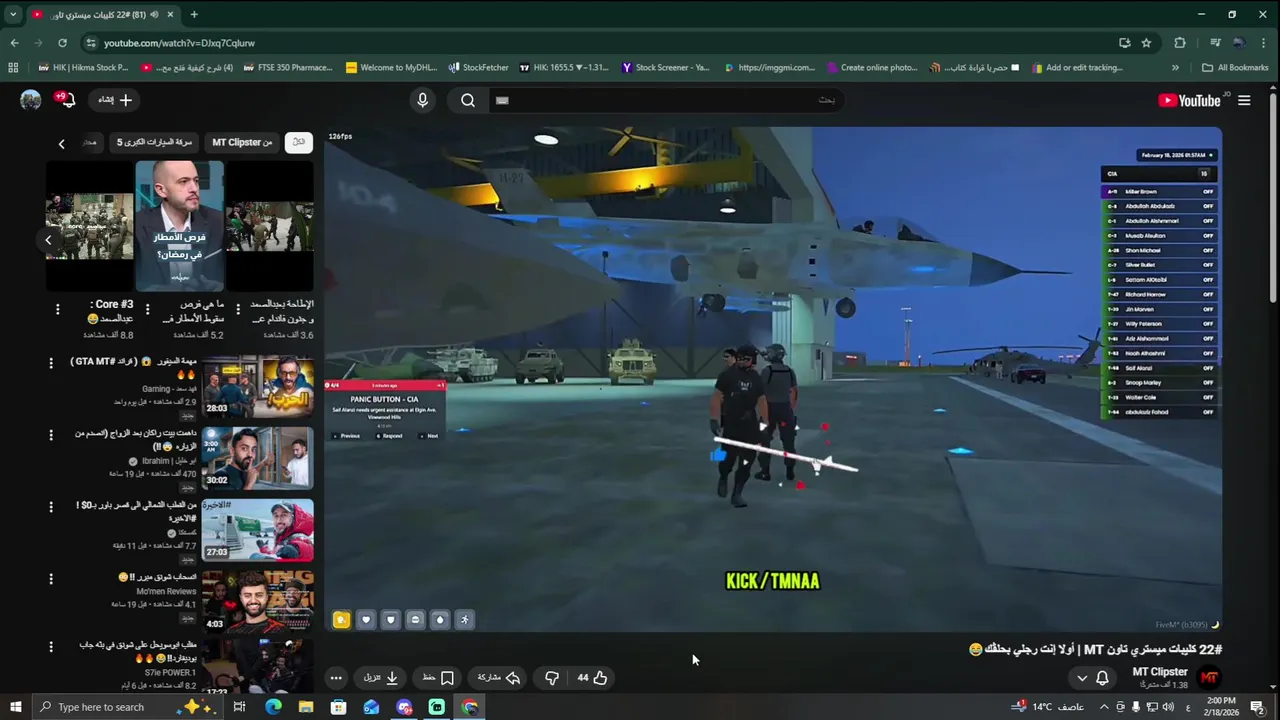Open the three-dot more actions button

click(336, 678)
